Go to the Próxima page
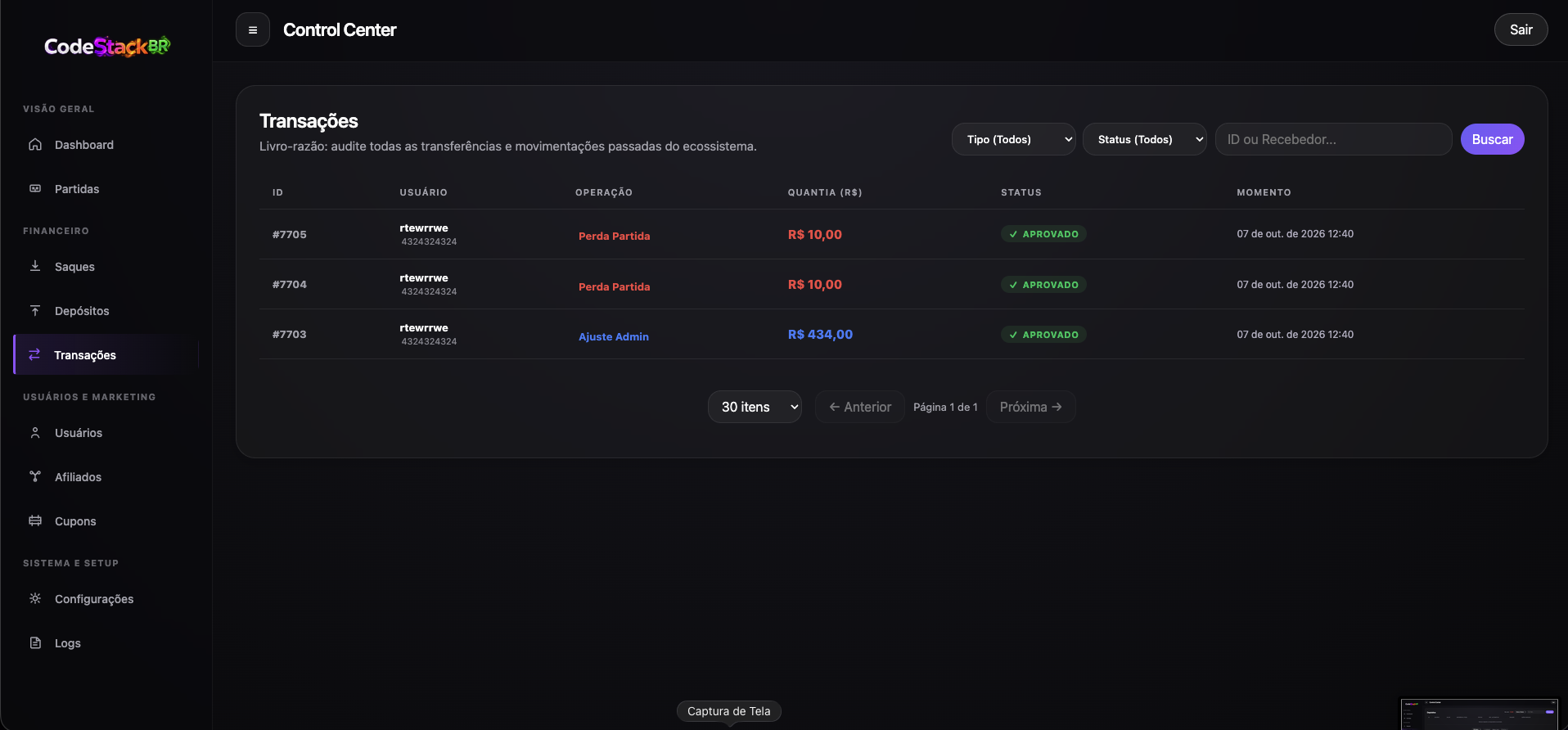Image resolution: width=1568 pixels, height=730 pixels. pos(1030,407)
